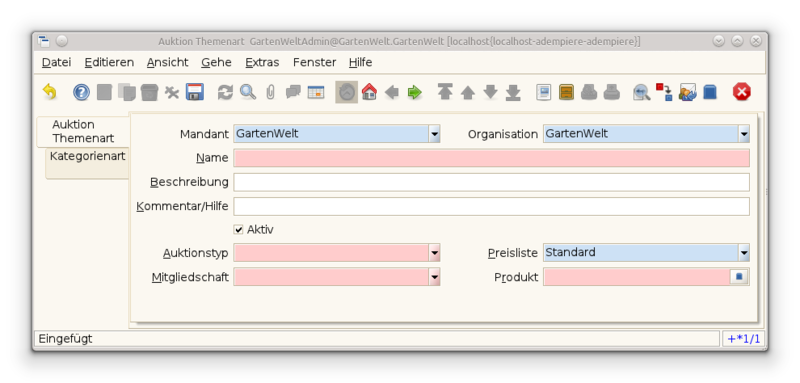Click the green Detail Record arrow icon

pos(414,92)
